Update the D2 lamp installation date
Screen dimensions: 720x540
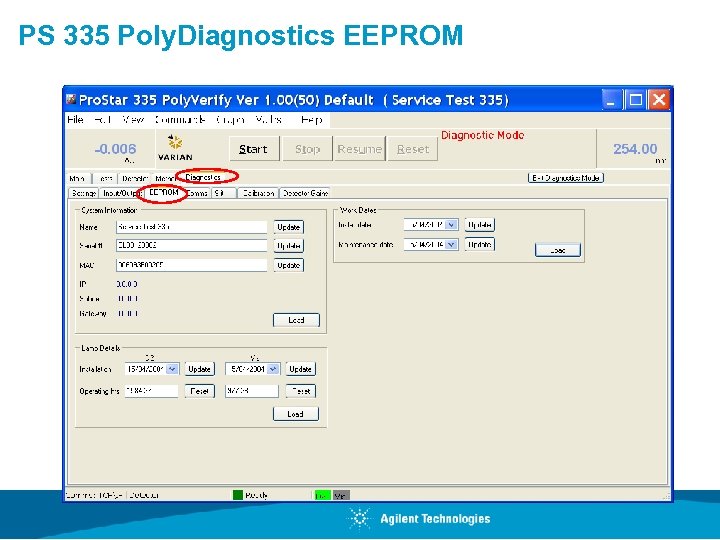coord(199,369)
